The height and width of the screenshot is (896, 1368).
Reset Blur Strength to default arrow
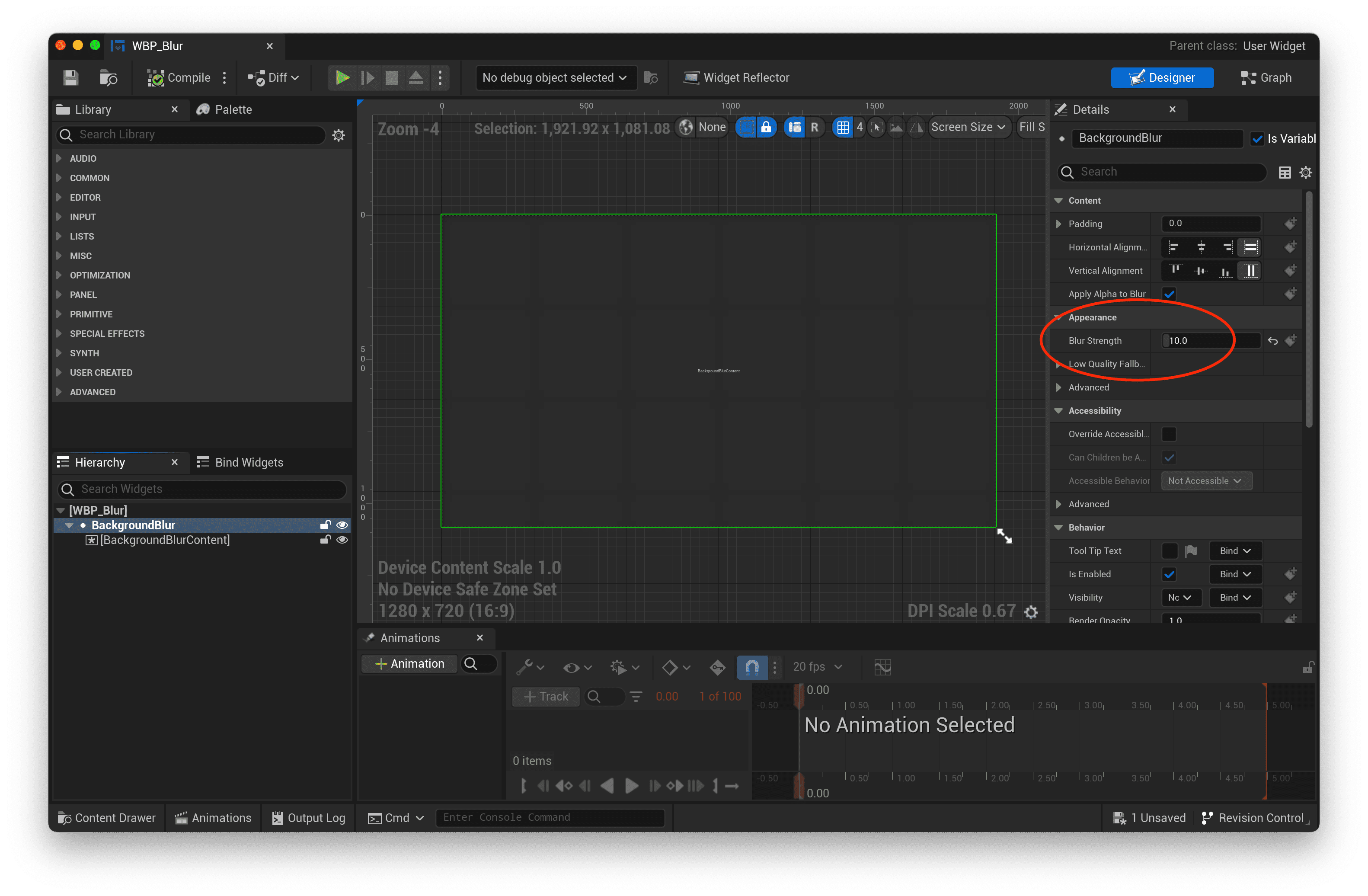pos(1272,341)
